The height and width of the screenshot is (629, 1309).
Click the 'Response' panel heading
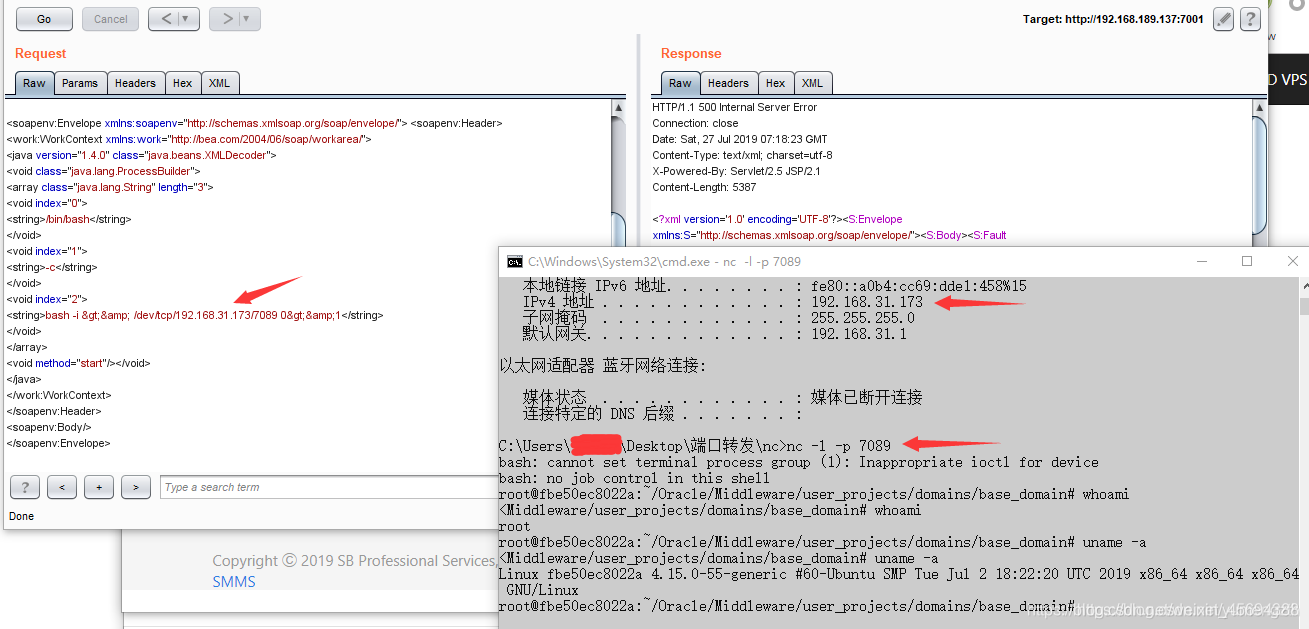pos(691,53)
